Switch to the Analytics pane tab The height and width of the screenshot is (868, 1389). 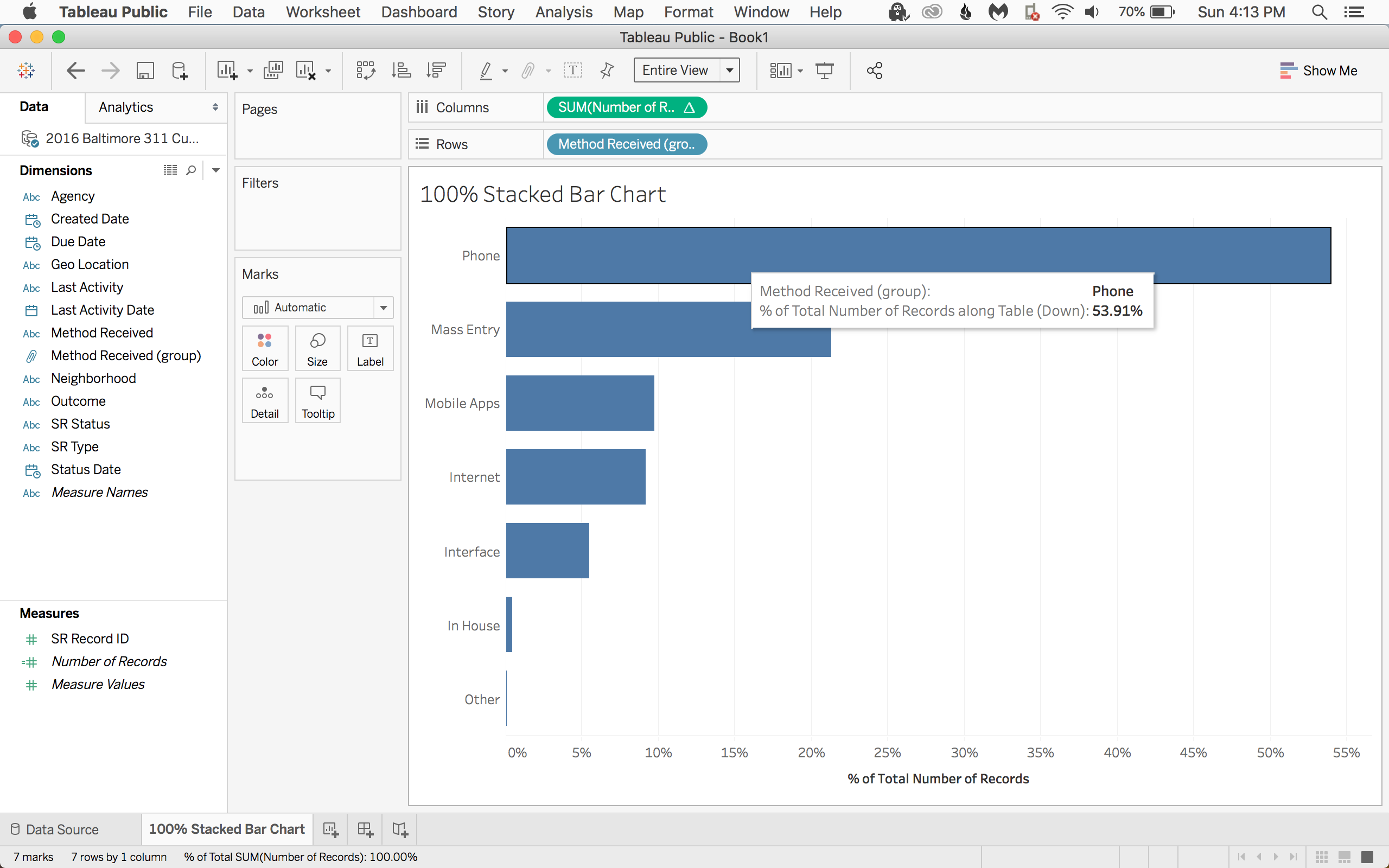tap(126, 107)
